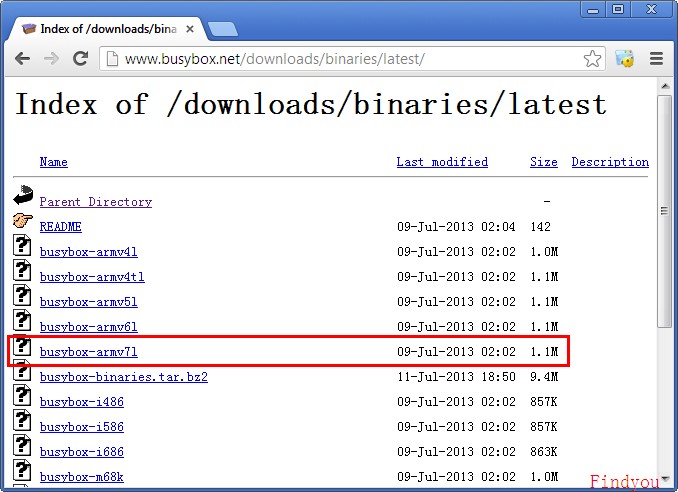The height and width of the screenshot is (492, 678).
Task: Click the file icon next to busybox-armv5l
Action: coord(22,295)
